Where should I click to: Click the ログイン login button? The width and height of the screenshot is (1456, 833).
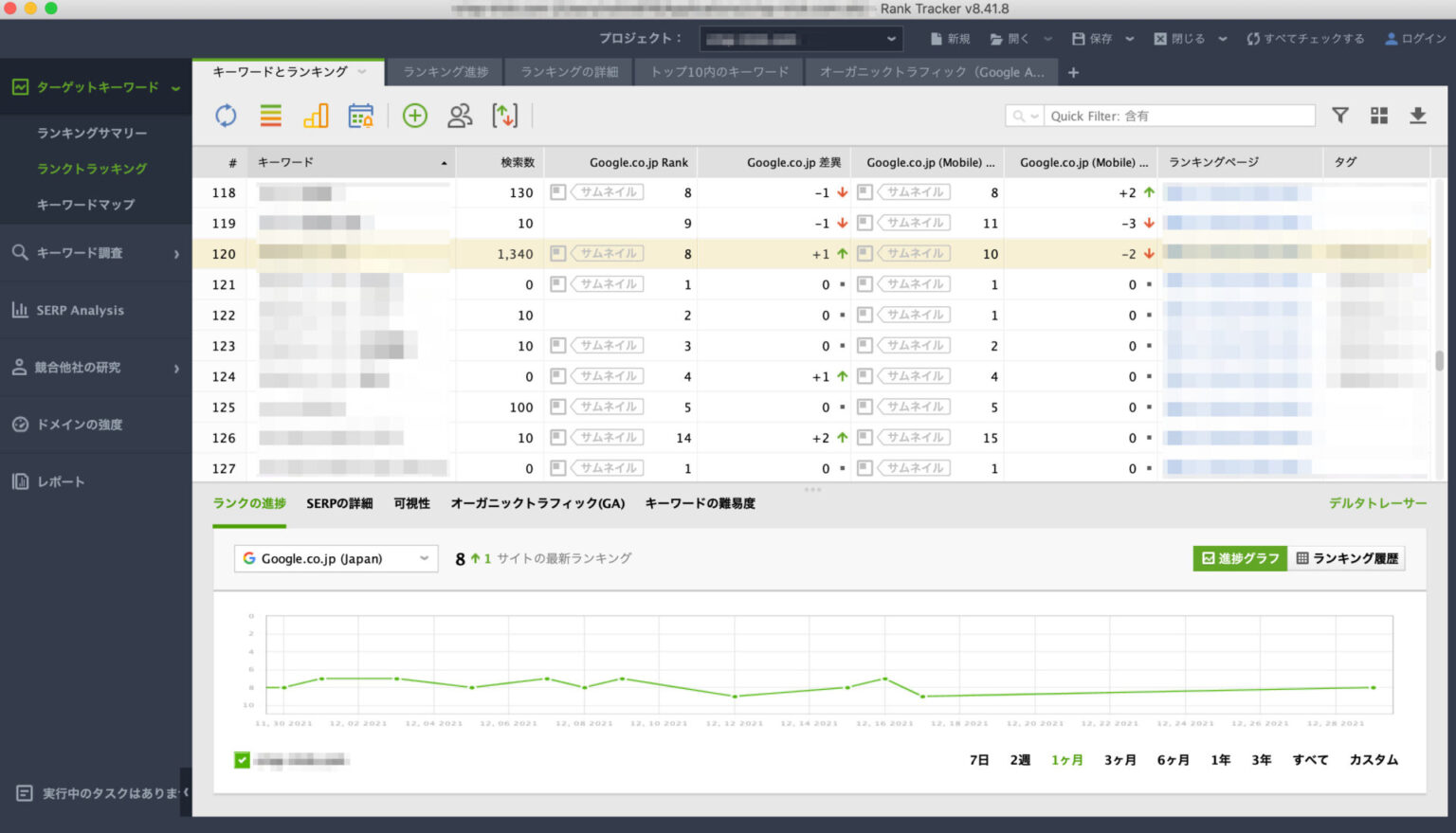(1416, 39)
